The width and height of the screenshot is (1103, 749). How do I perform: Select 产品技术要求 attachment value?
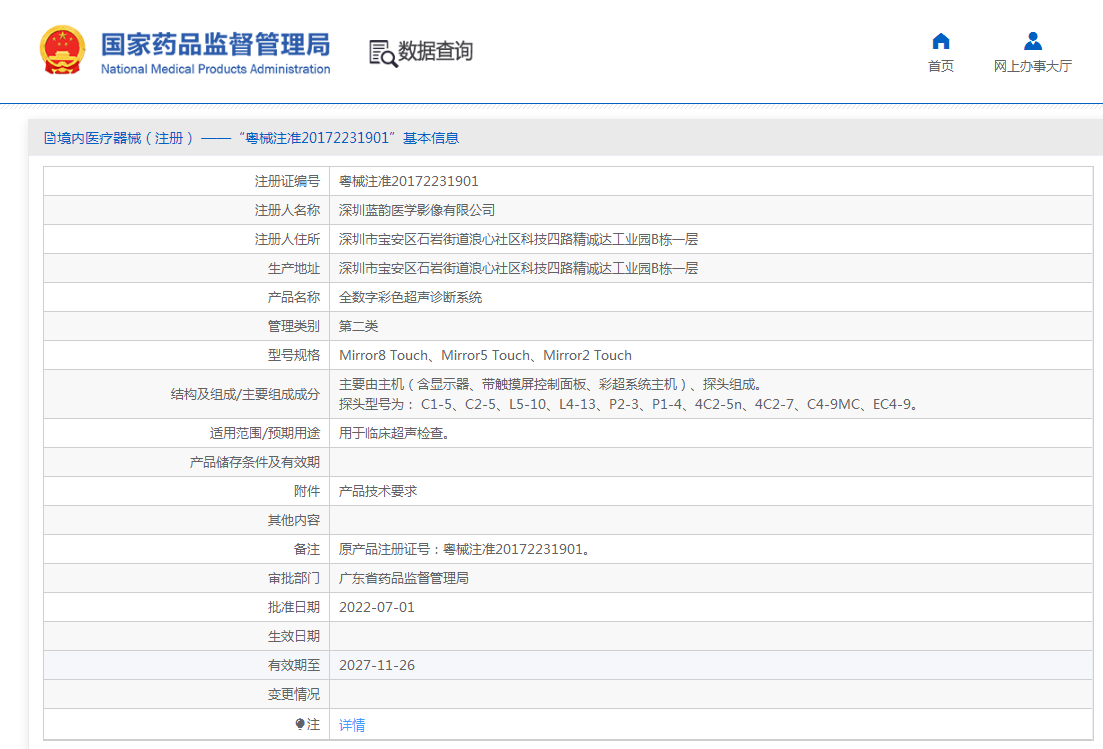tap(378, 491)
